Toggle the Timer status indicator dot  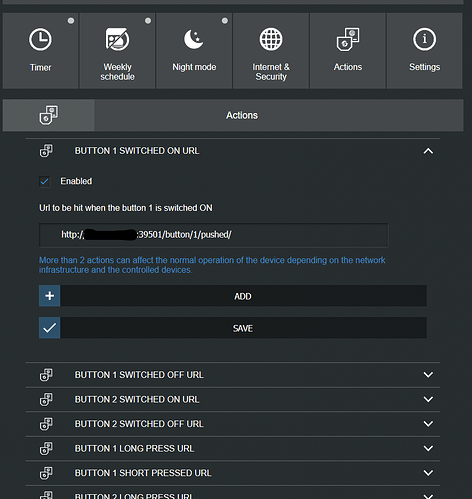[71, 21]
